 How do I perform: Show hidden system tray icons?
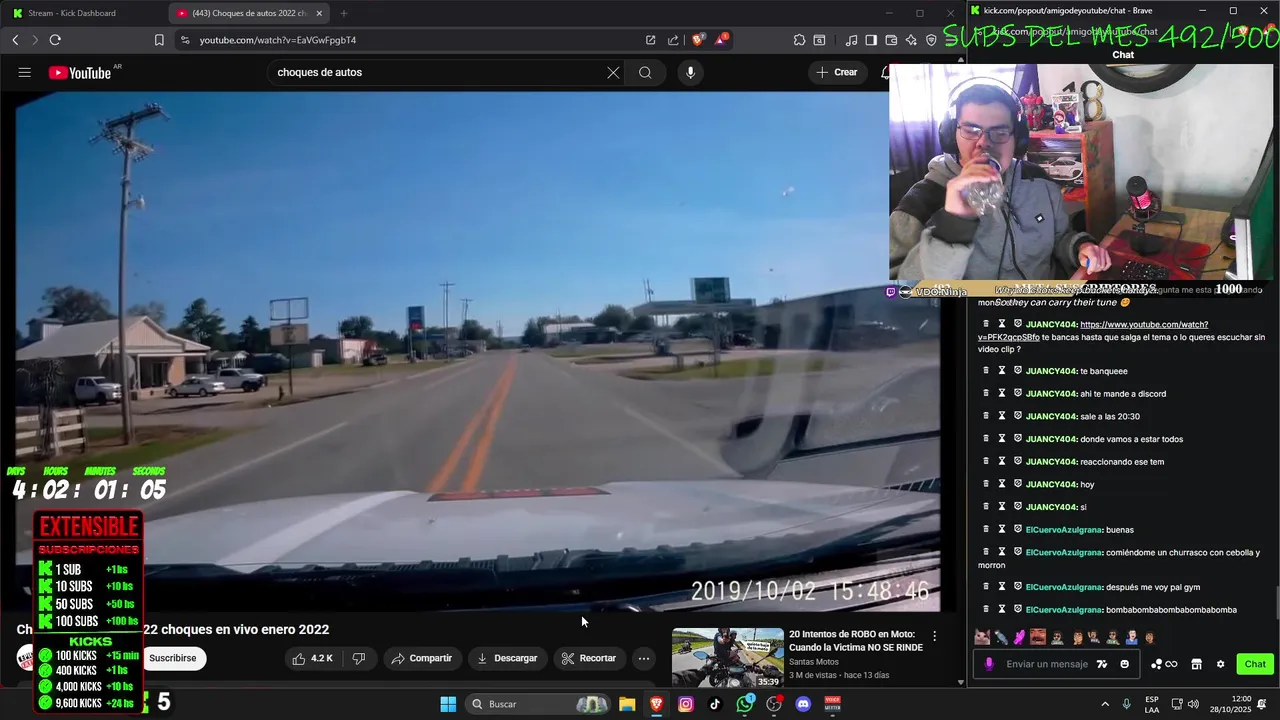pos(1105,704)
